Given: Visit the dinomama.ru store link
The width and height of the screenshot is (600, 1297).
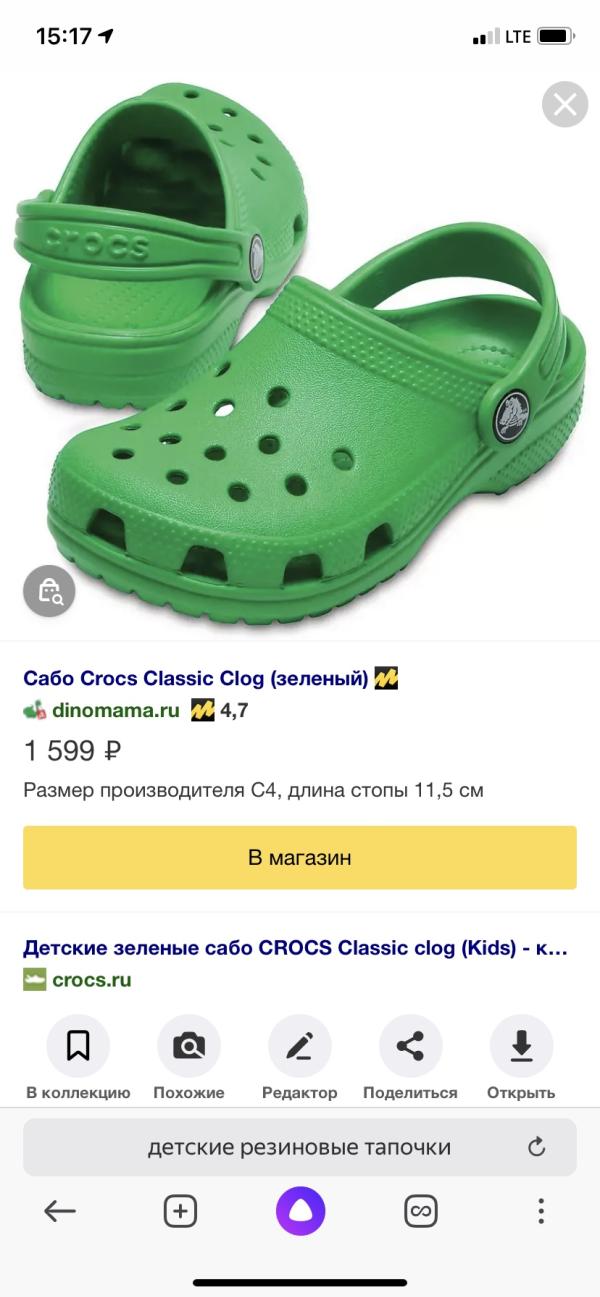Looking at the screenshot, I should click(115, 711).
